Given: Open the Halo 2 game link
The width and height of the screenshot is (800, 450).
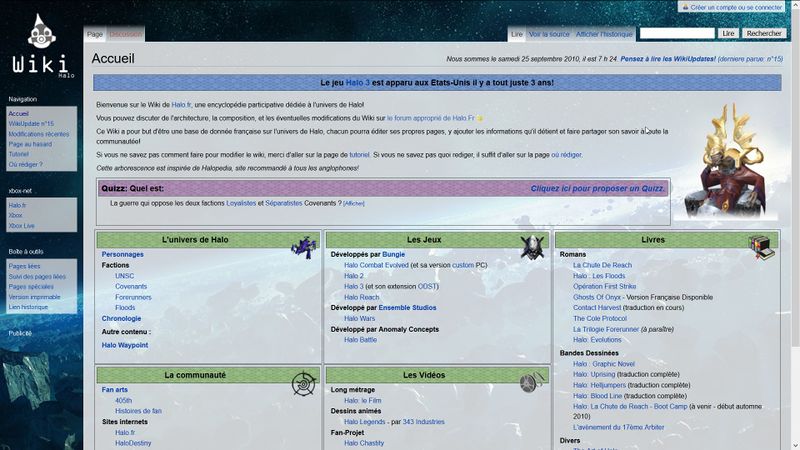Looking at the screenshot, I should tap(354, 276).
